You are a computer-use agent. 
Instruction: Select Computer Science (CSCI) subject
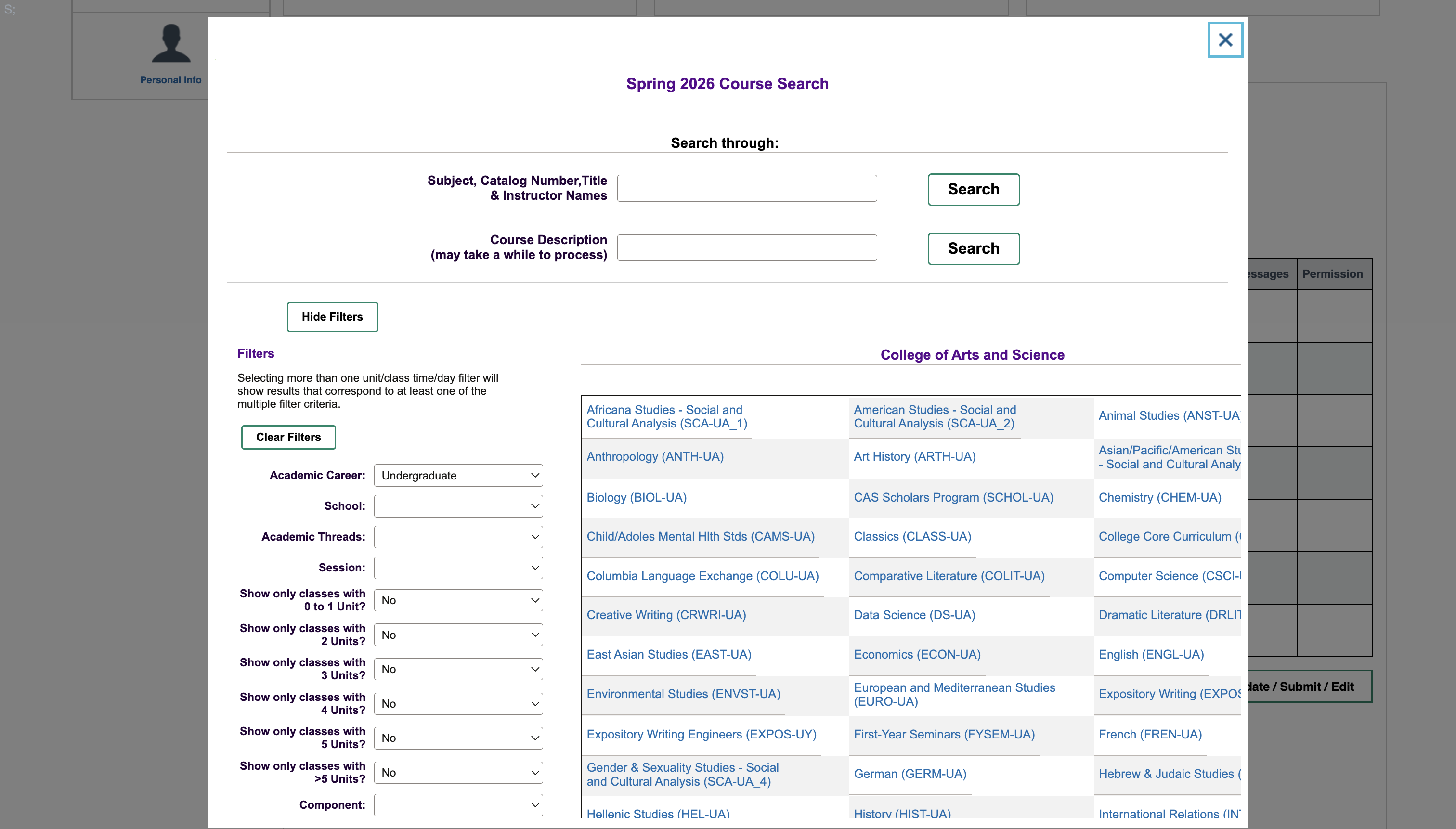point(1169,576)
